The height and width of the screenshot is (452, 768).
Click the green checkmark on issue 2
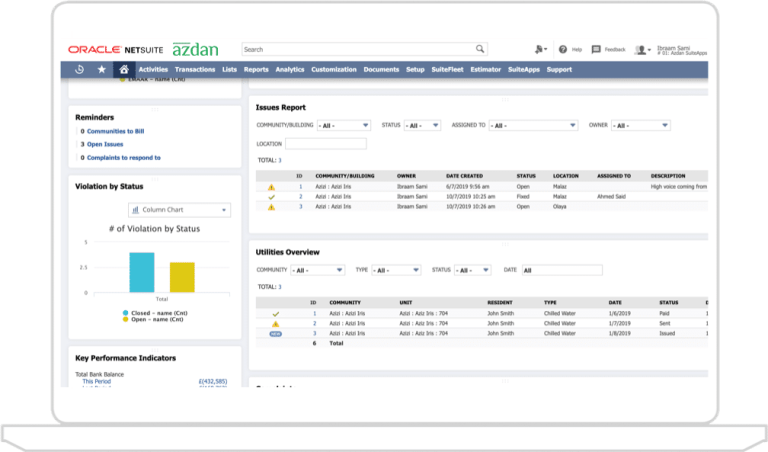(x=271, y=197)
